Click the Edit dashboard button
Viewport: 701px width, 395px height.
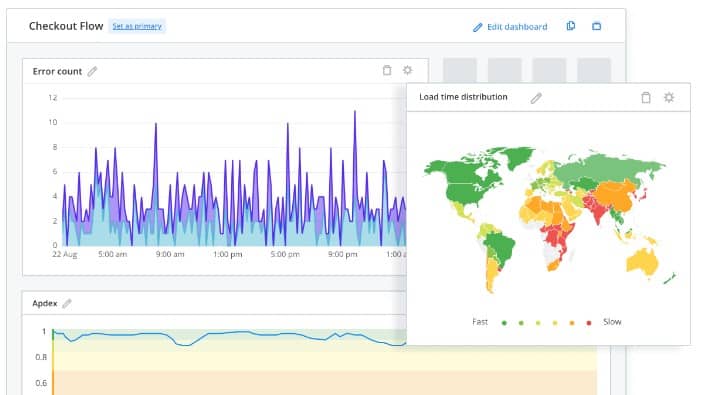coord(510,27)
